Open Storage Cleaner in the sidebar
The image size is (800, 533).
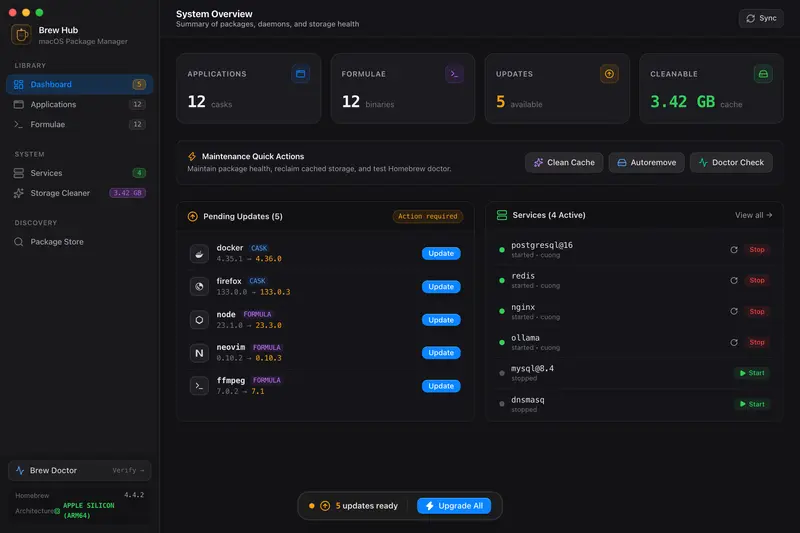[x=80, y=193]
